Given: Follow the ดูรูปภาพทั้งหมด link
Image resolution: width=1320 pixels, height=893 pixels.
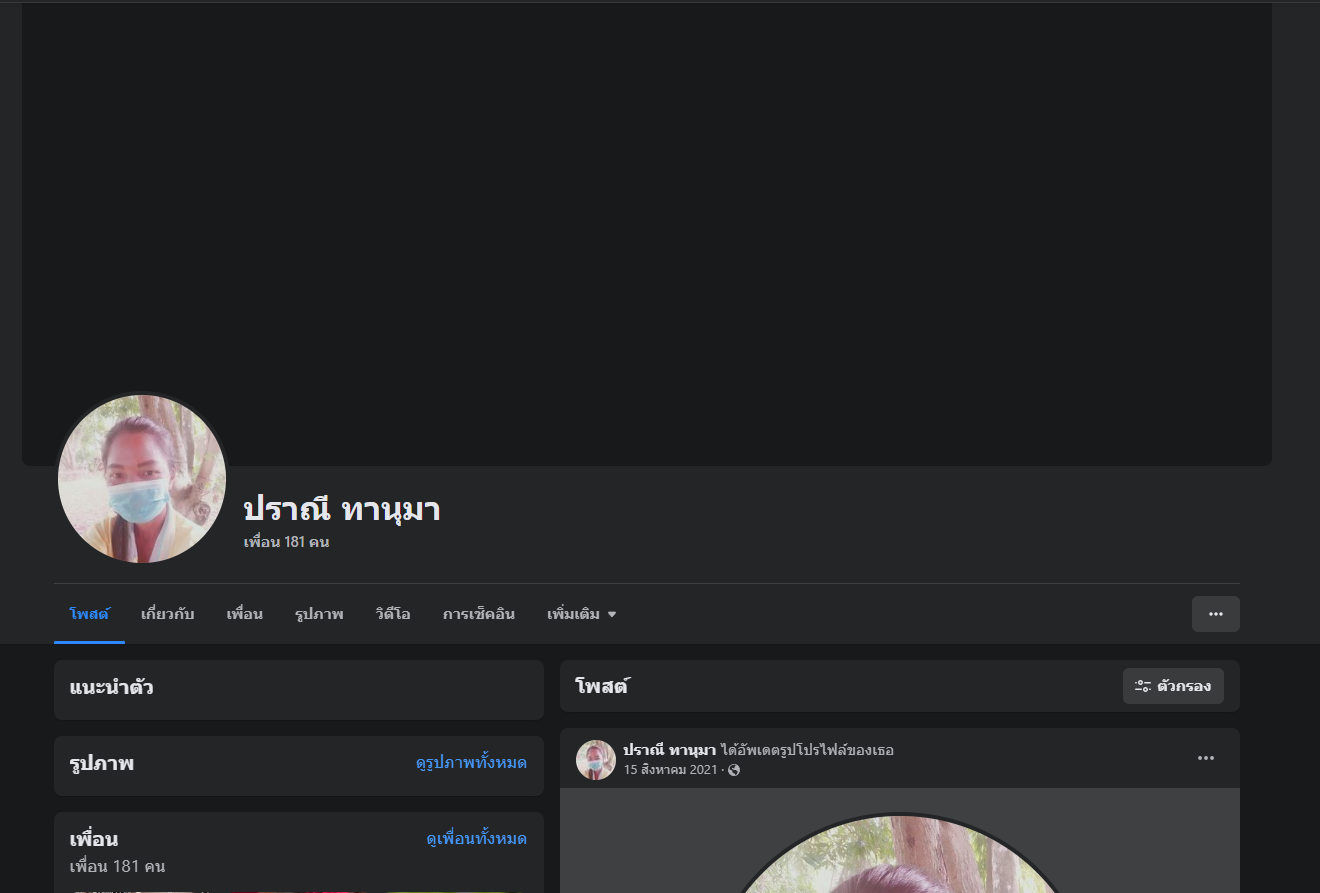Looking at the screenshot, I should click(471, 763).
